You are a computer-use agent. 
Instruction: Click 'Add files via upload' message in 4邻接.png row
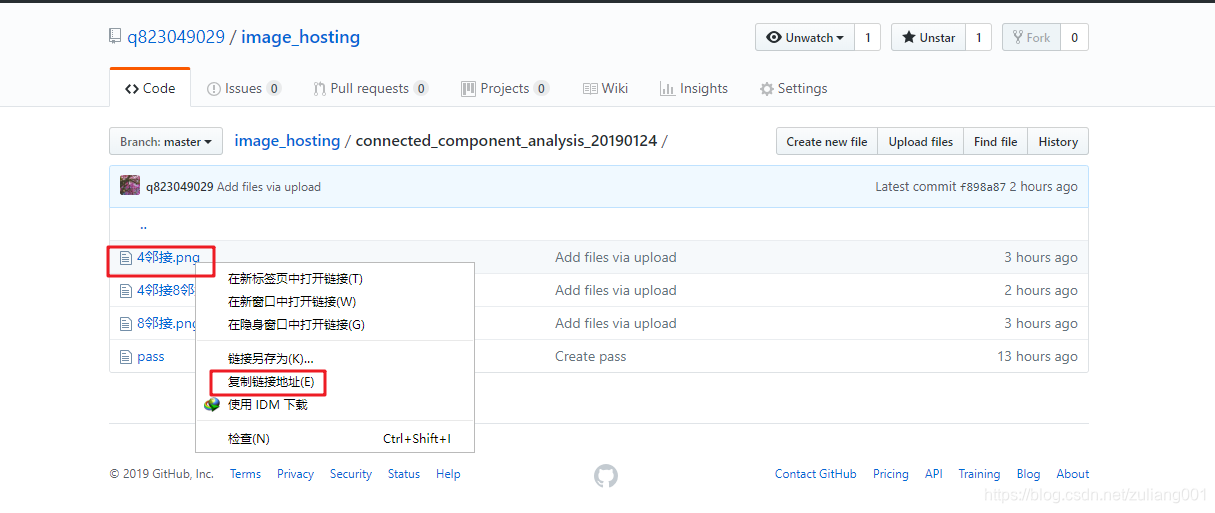click(616, 258)
